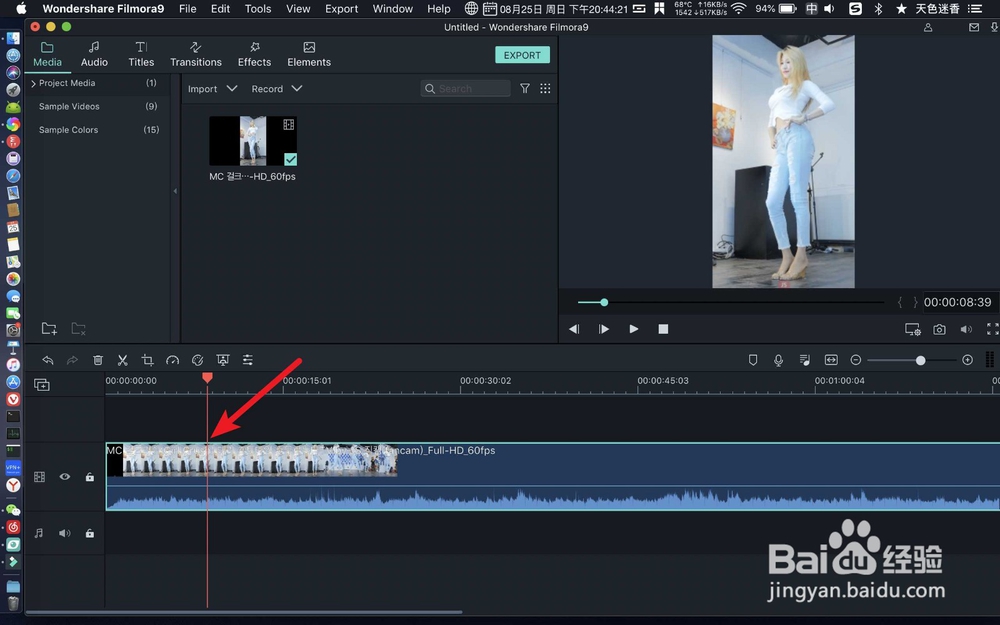Screen dimensions: 1000x625
Task: Delete the selected clip with the trash icon
Action: coord(98,360)
